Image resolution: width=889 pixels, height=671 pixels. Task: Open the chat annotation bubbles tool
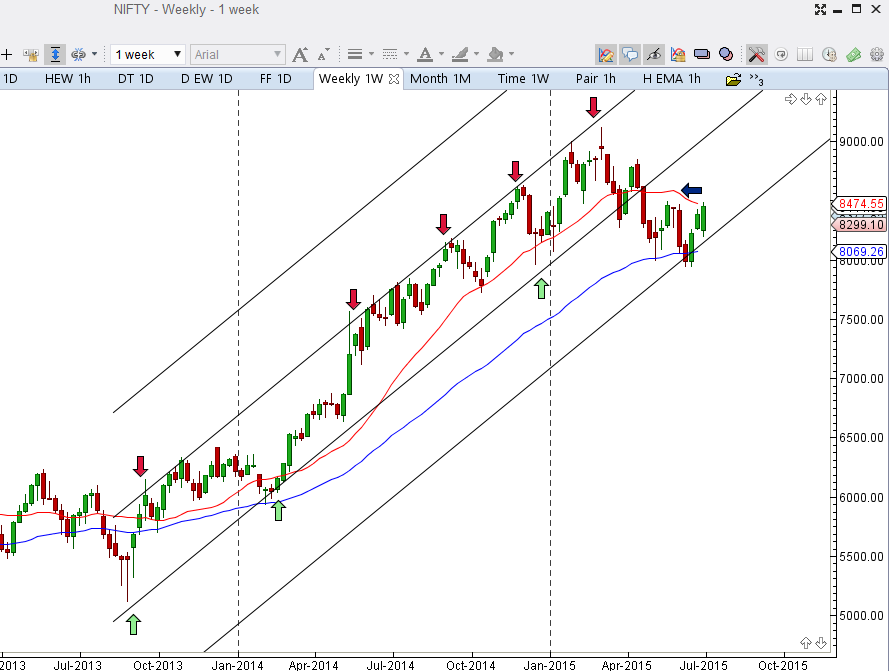coord(628,54)
